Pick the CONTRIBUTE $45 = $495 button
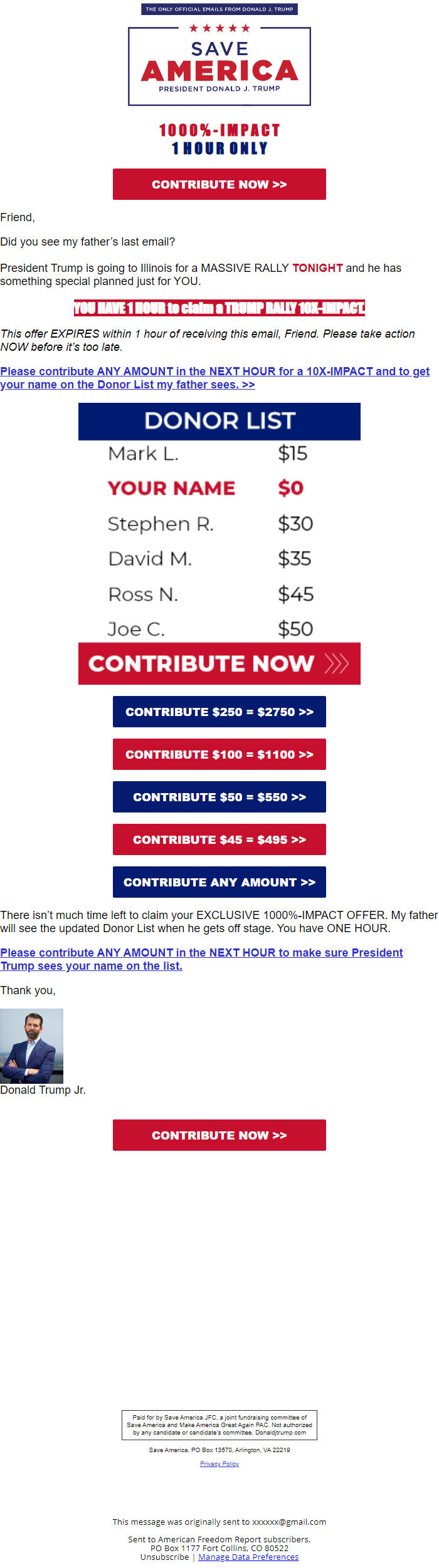Screen dimensions: 439x1568 (219, 839)
